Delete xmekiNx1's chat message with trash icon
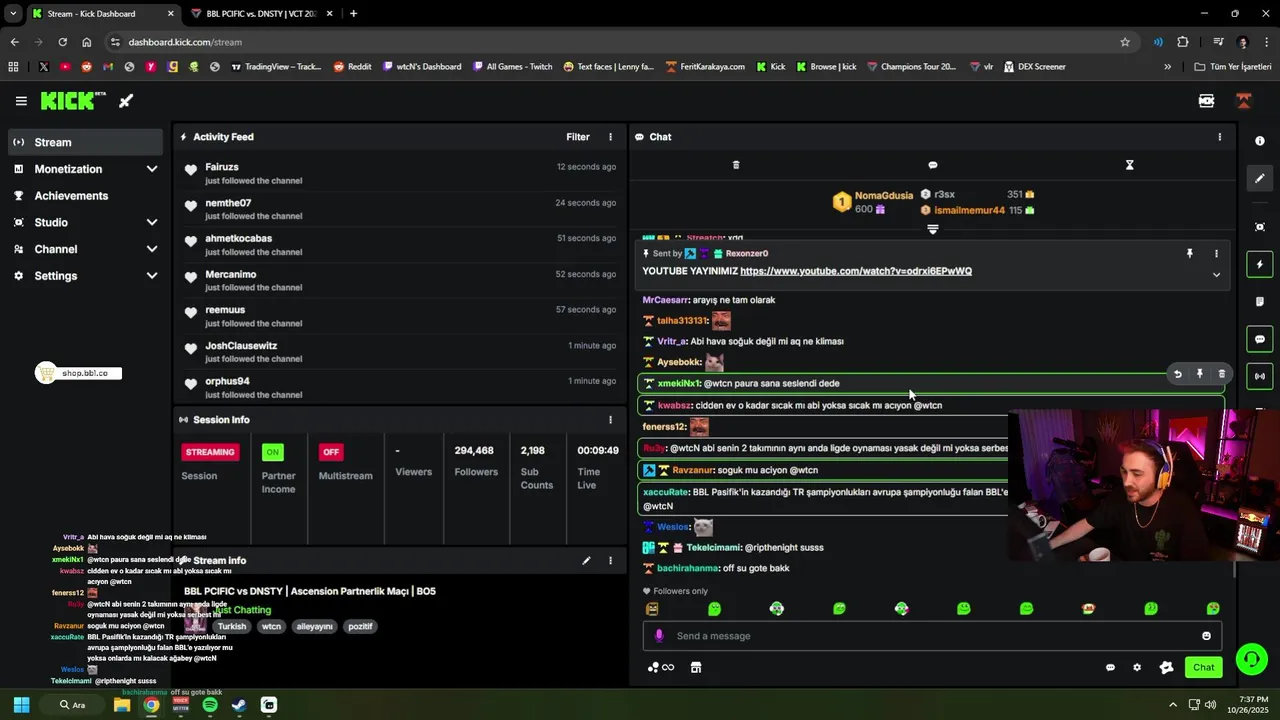This screenshot has height=720, width=1280. pos(1221,374)
